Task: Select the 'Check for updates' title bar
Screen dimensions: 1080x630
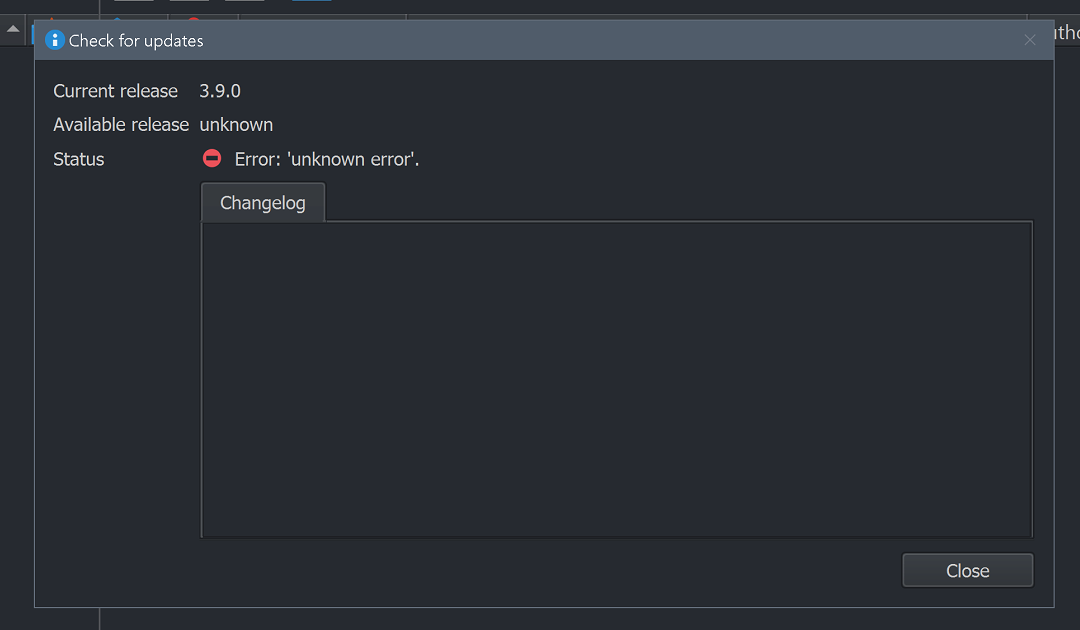Action: point(544,41)
